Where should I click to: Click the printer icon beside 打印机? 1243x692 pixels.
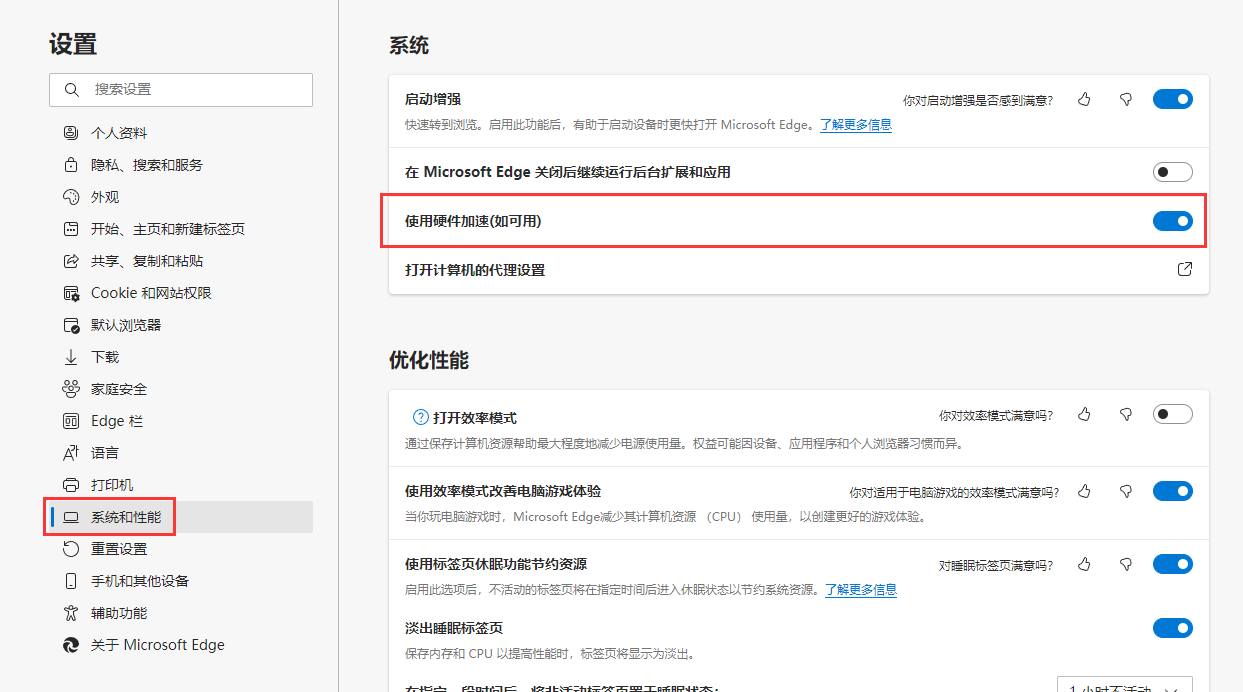point(70,485)
